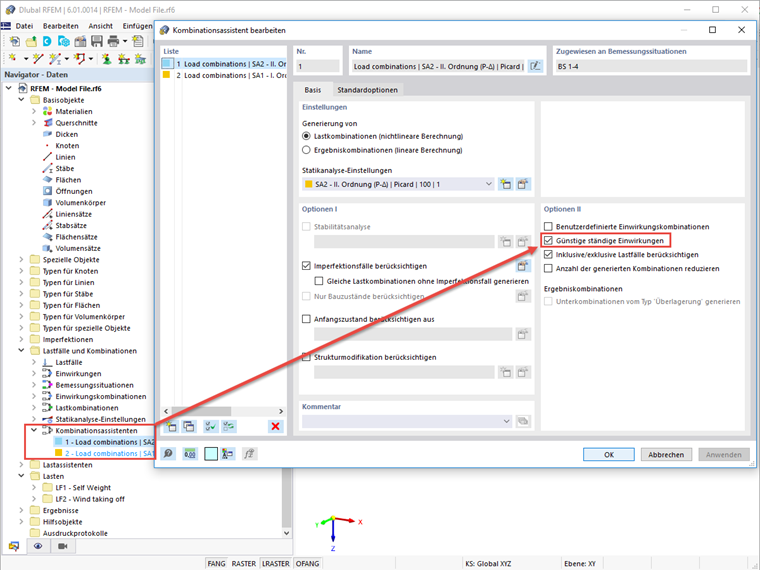Select the New member tool icon
Viewport: 760px width, 570px height.
coord(54,59)
